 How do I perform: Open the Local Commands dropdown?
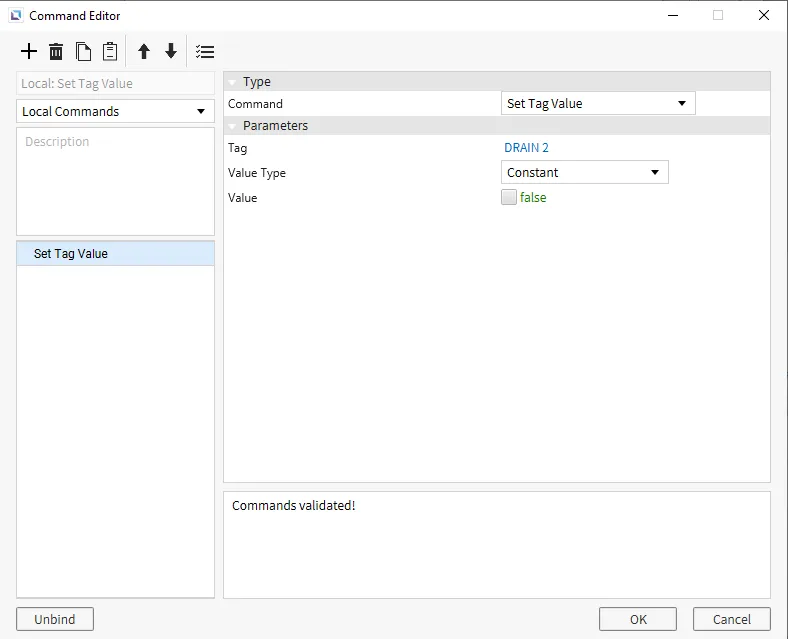115,111
